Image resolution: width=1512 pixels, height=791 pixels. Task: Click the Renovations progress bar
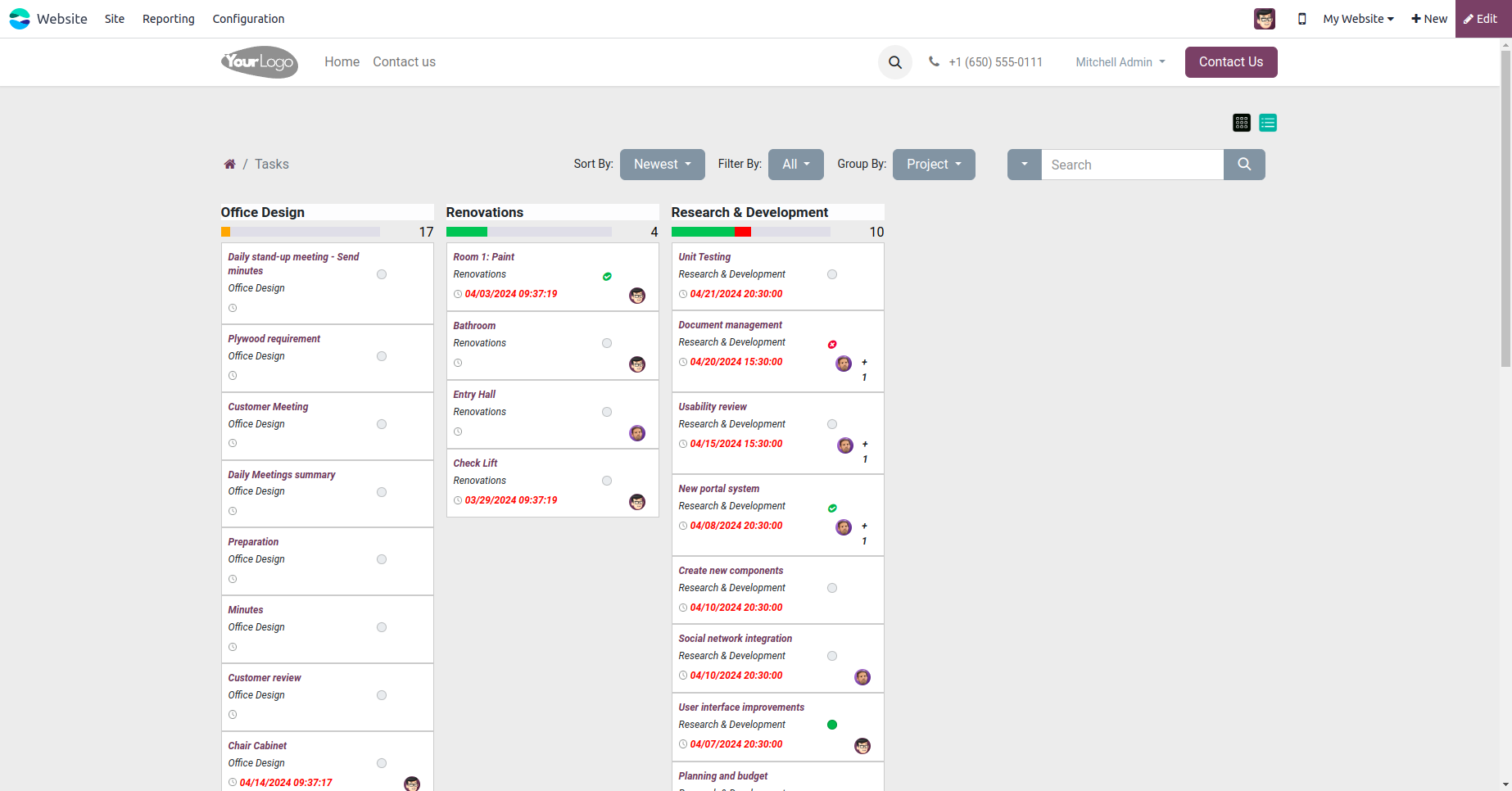(529, 232)
